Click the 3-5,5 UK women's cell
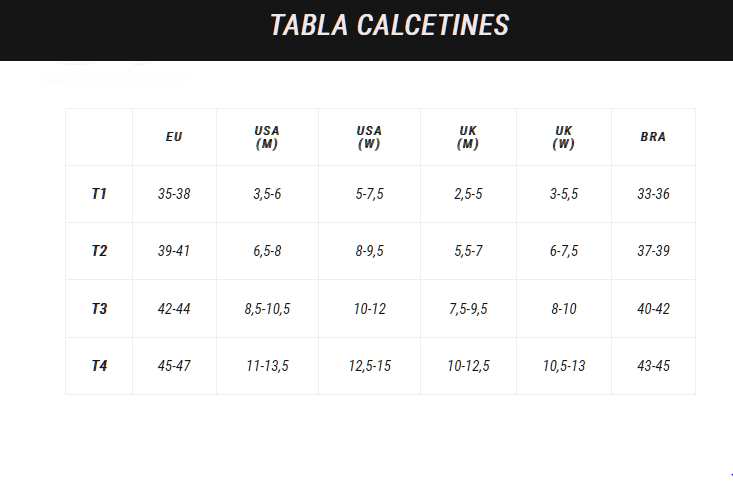The image size is (733, 499). [x=564, y=194]
